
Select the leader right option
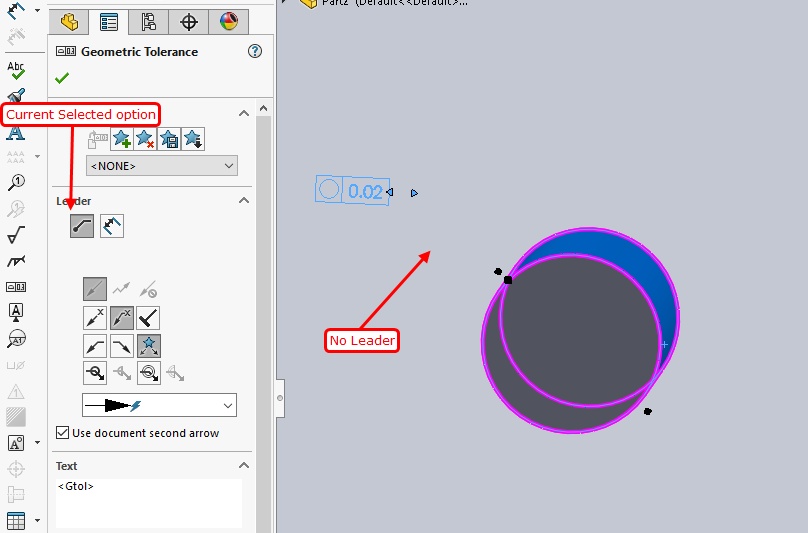122,346
